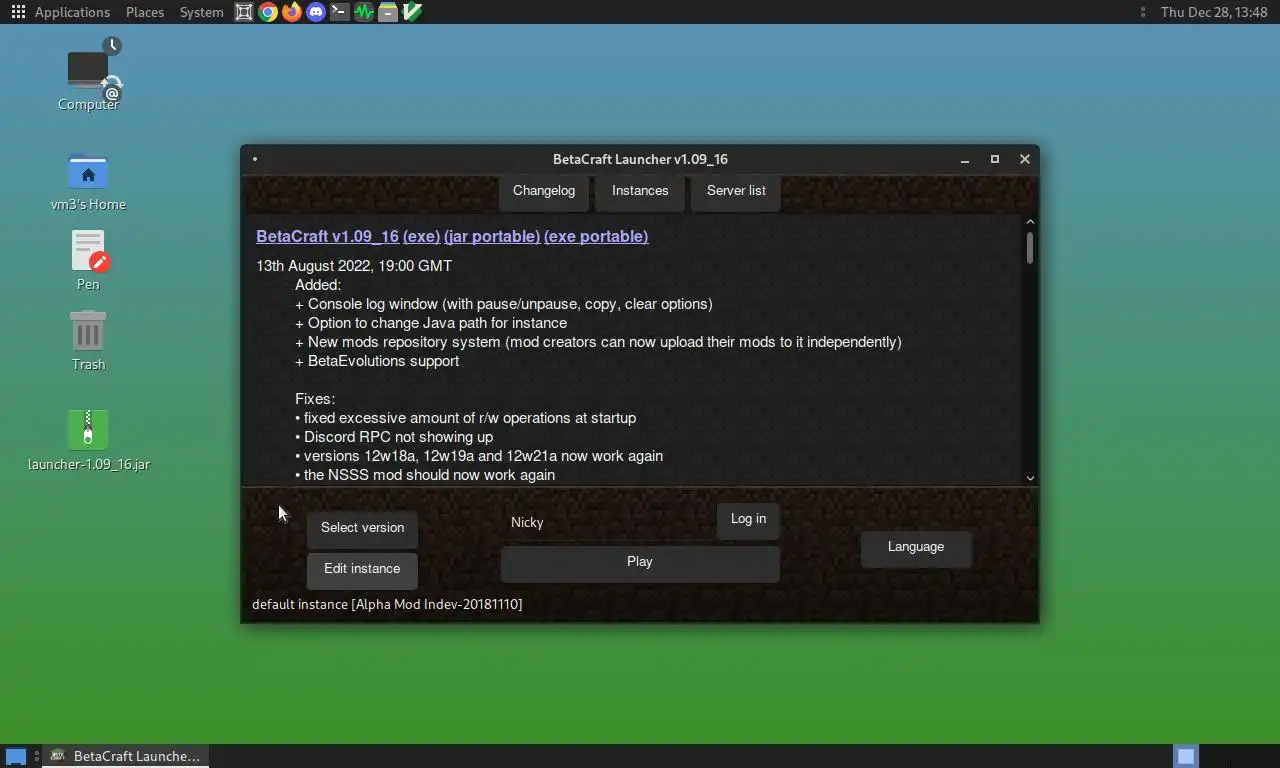The height and width of the screenshot is (768, 1280).
Task: Select the launcher-1.09_16.jar file icon
Action: (x=88, y=440)
